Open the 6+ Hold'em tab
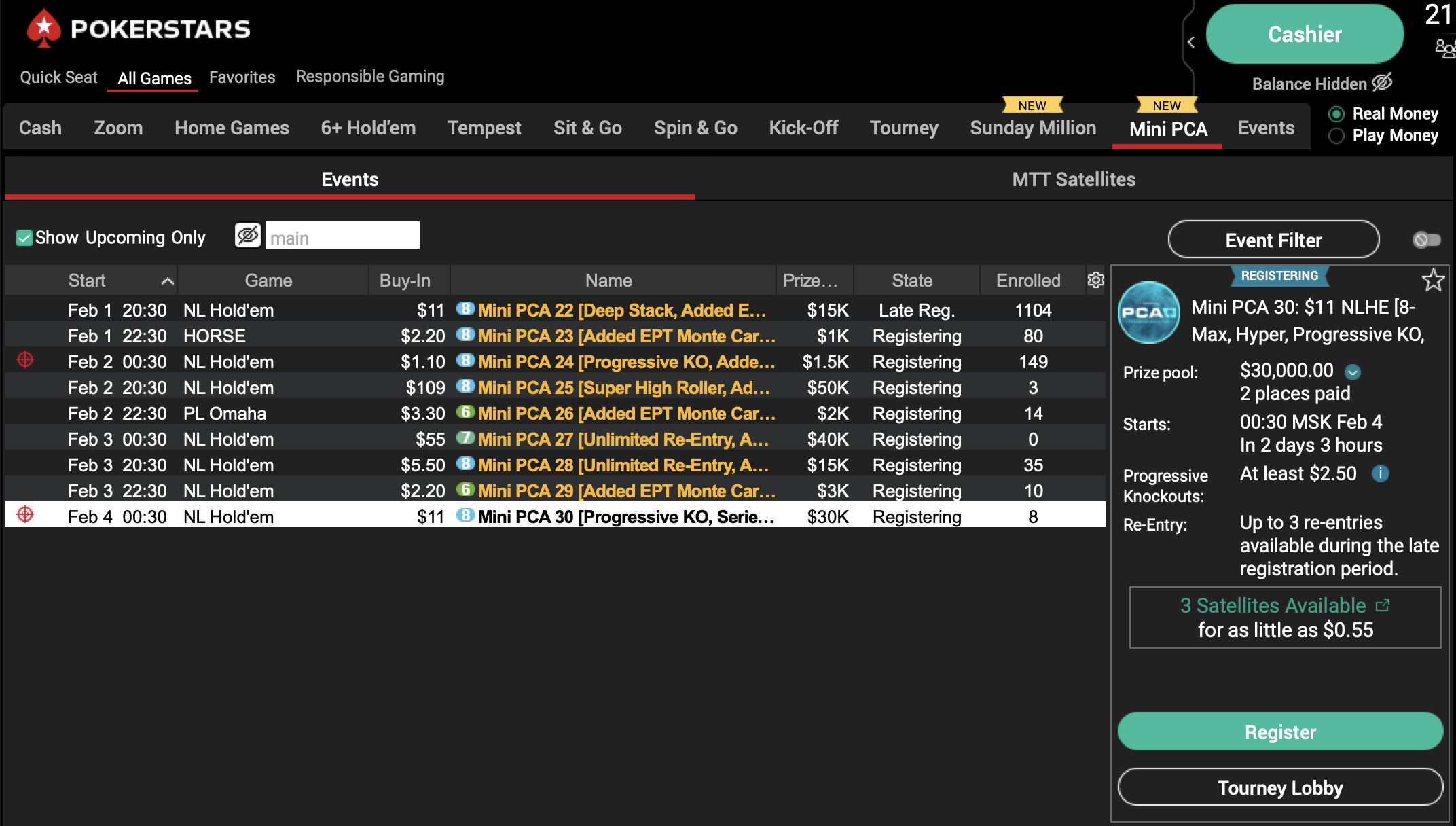The height and width of the screenshot is (826, 1456). (x=368, y=128)
